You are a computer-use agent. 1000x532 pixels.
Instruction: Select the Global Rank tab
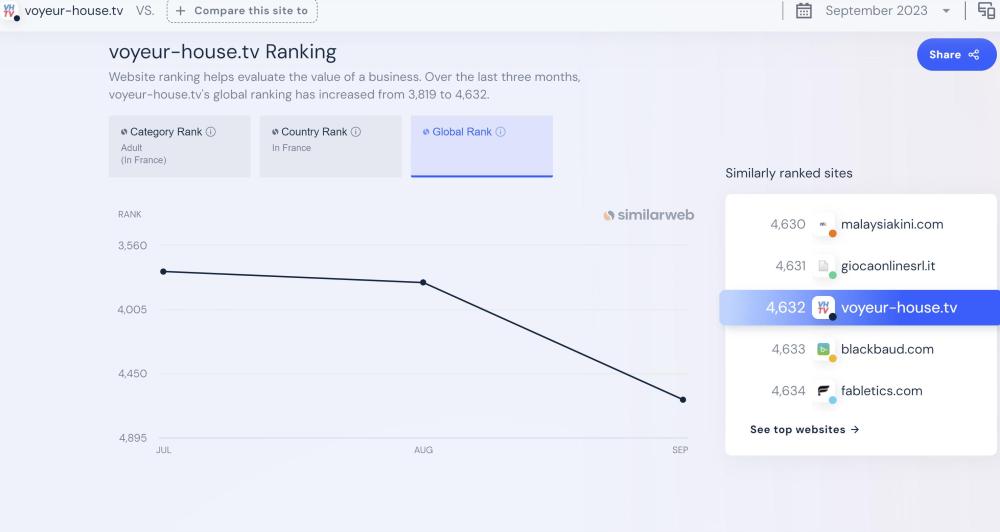(481, 146)
